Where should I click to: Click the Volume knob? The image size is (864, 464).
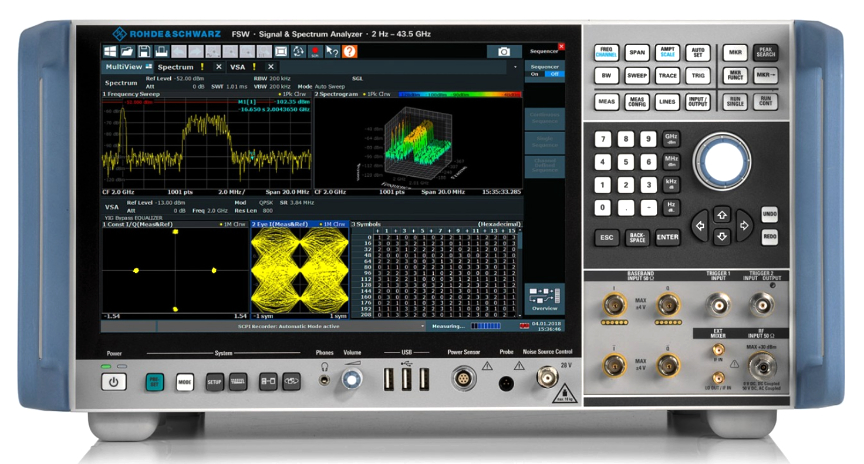point(351,379)
